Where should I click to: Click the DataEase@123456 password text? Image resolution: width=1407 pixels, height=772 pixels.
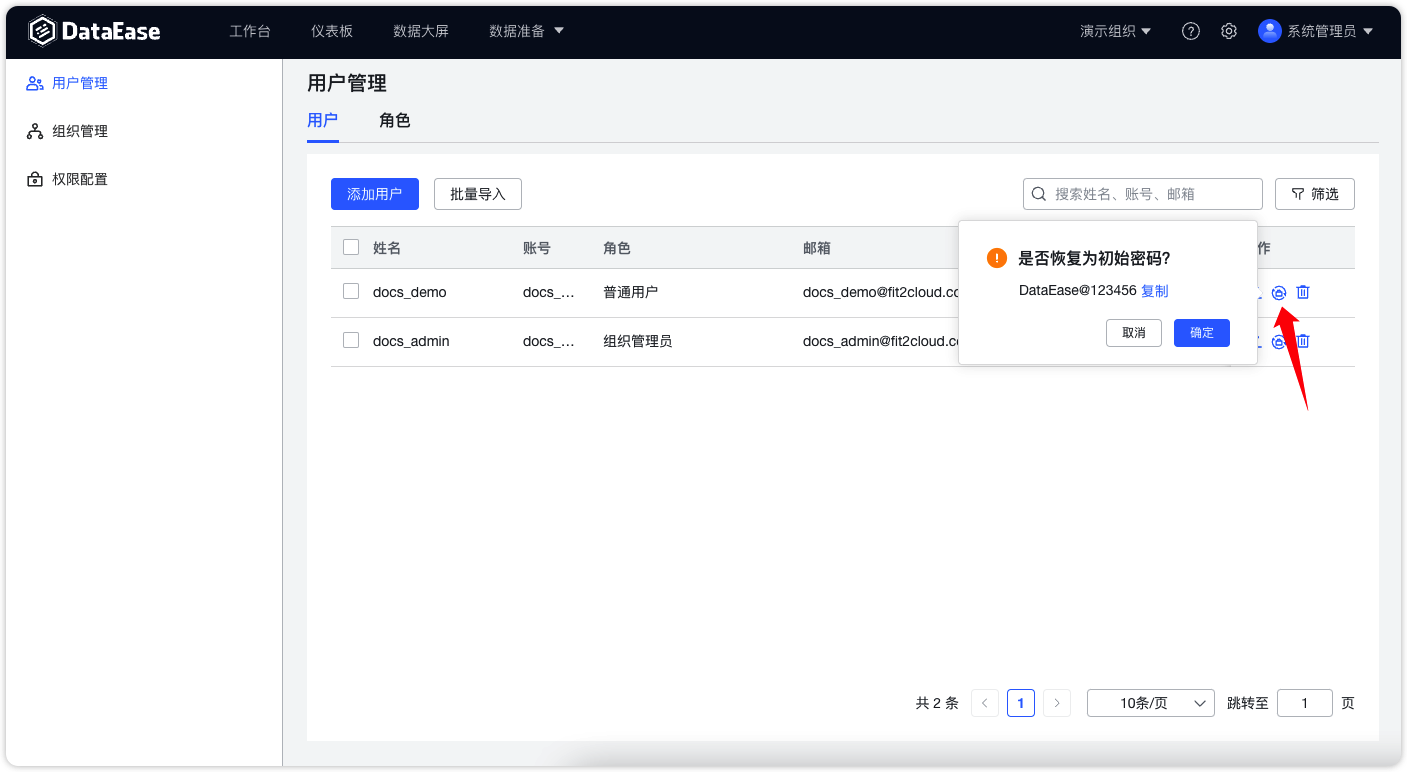(x=1078, y=291)
